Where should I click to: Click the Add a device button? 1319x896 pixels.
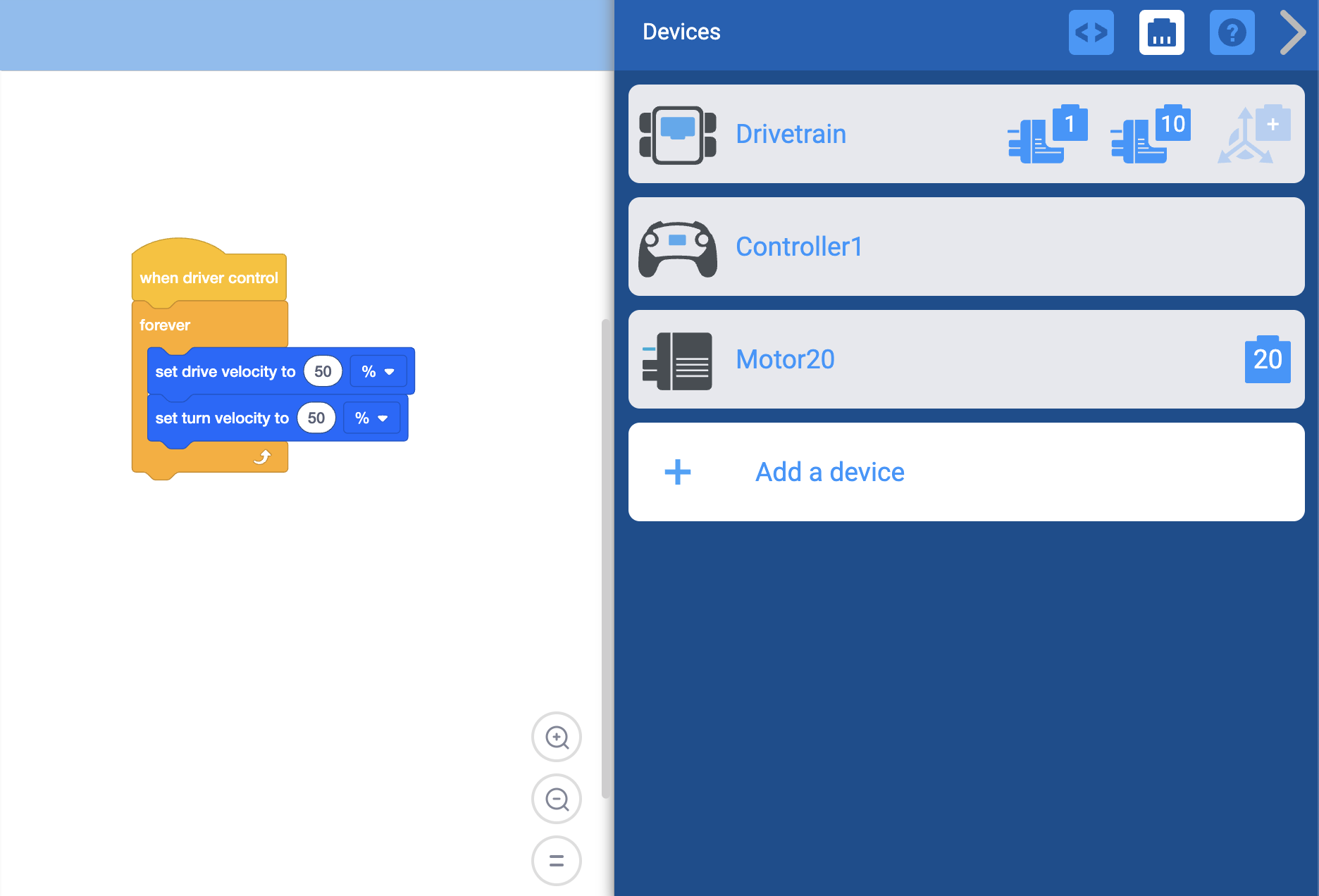[x=966, y=472]
